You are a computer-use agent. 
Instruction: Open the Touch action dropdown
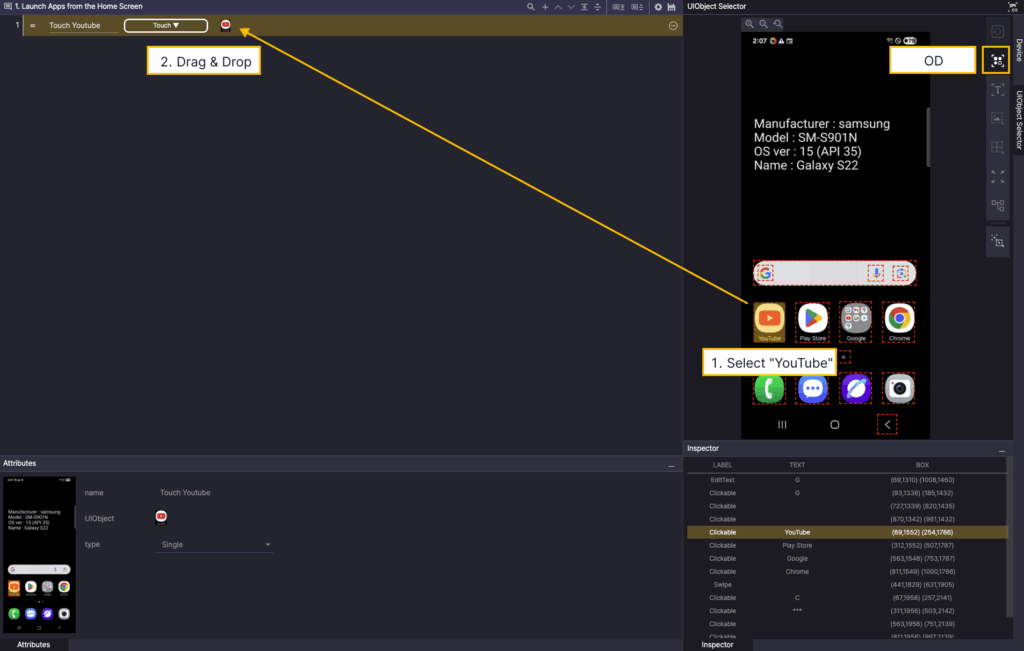[166, 25]
